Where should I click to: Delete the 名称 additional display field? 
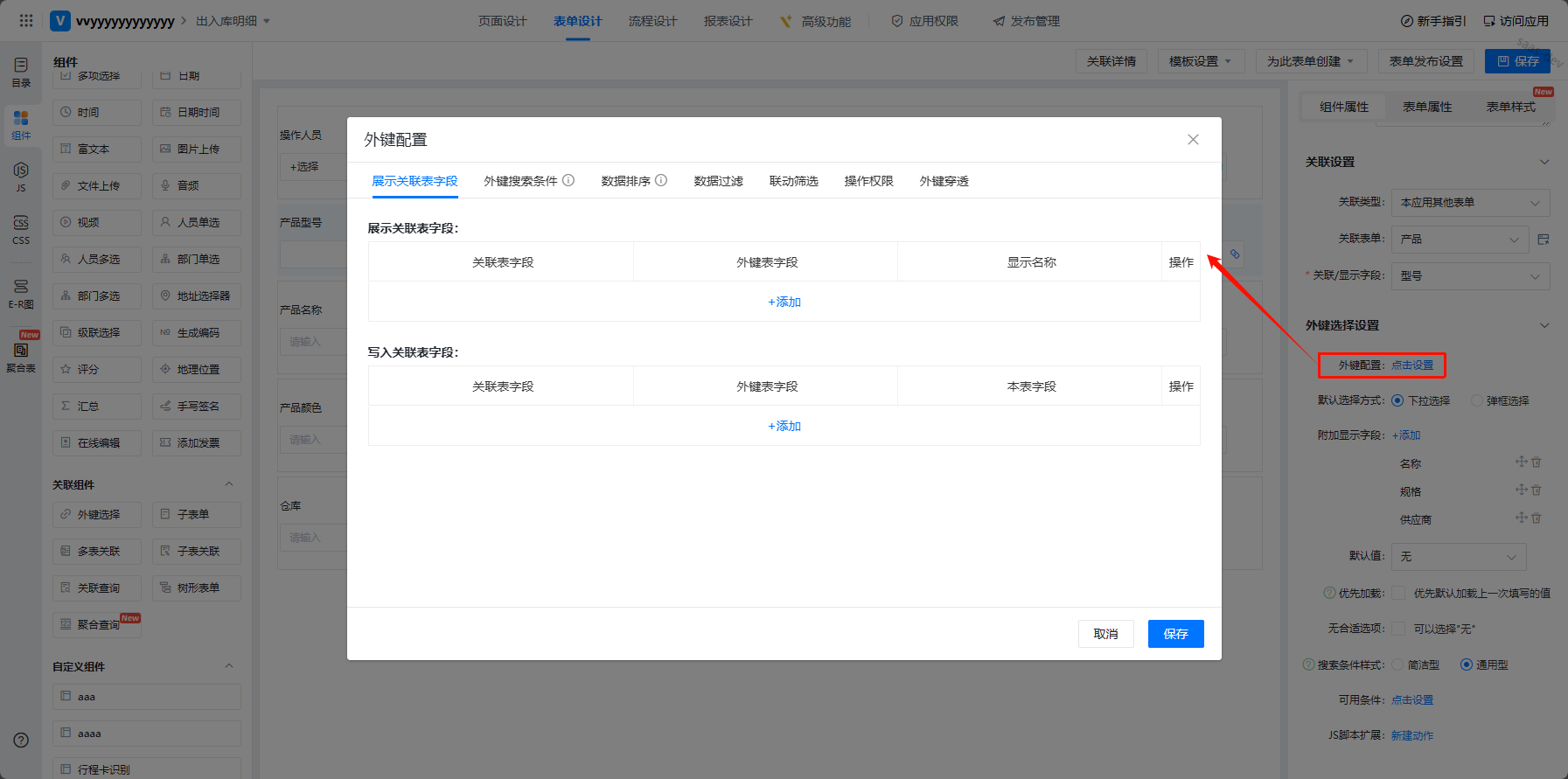[x=1537, y=463]
